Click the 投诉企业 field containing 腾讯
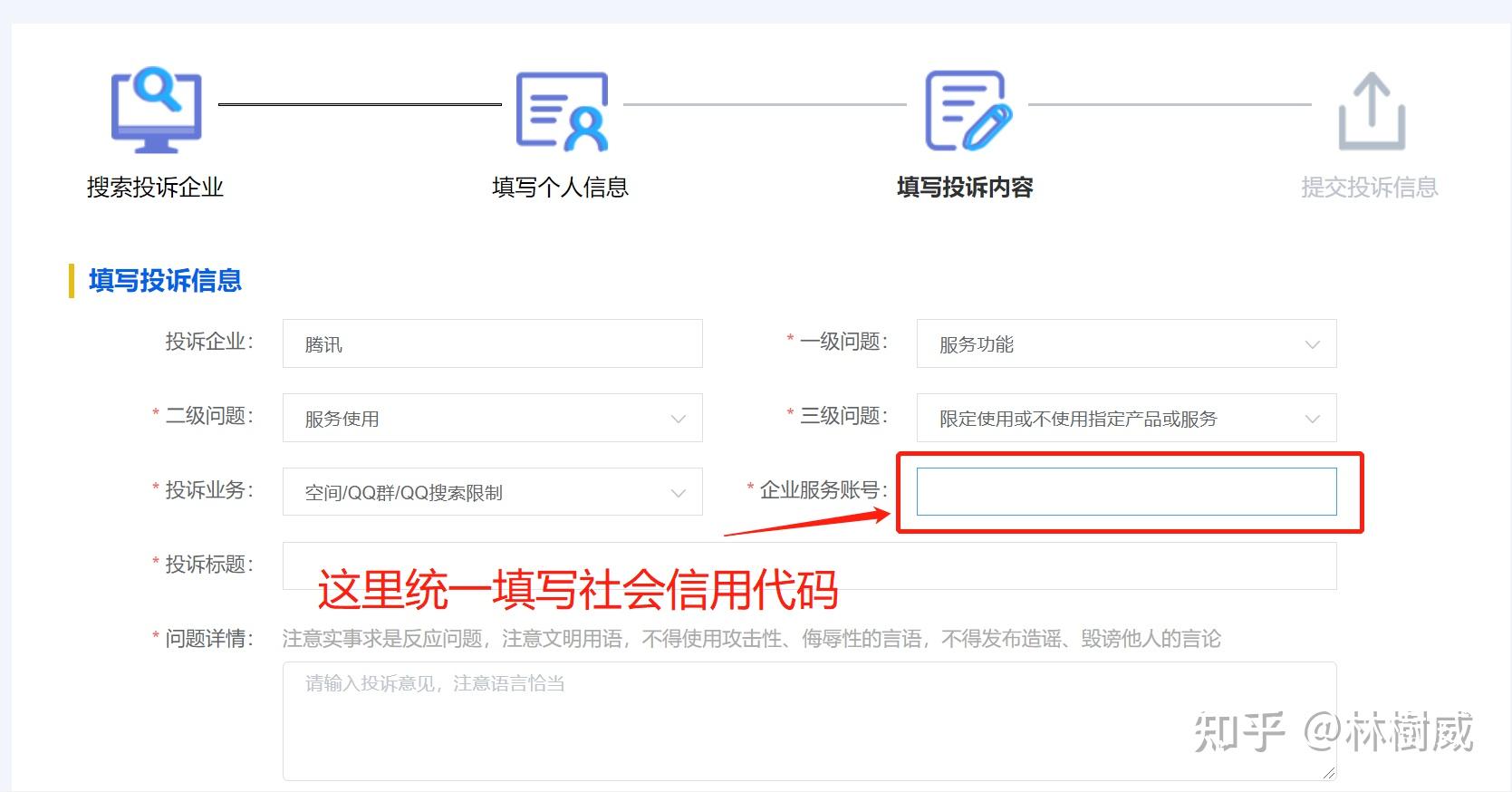This screenshot has width=1512, height=792. pyautogui.click(x=493, y=343)
